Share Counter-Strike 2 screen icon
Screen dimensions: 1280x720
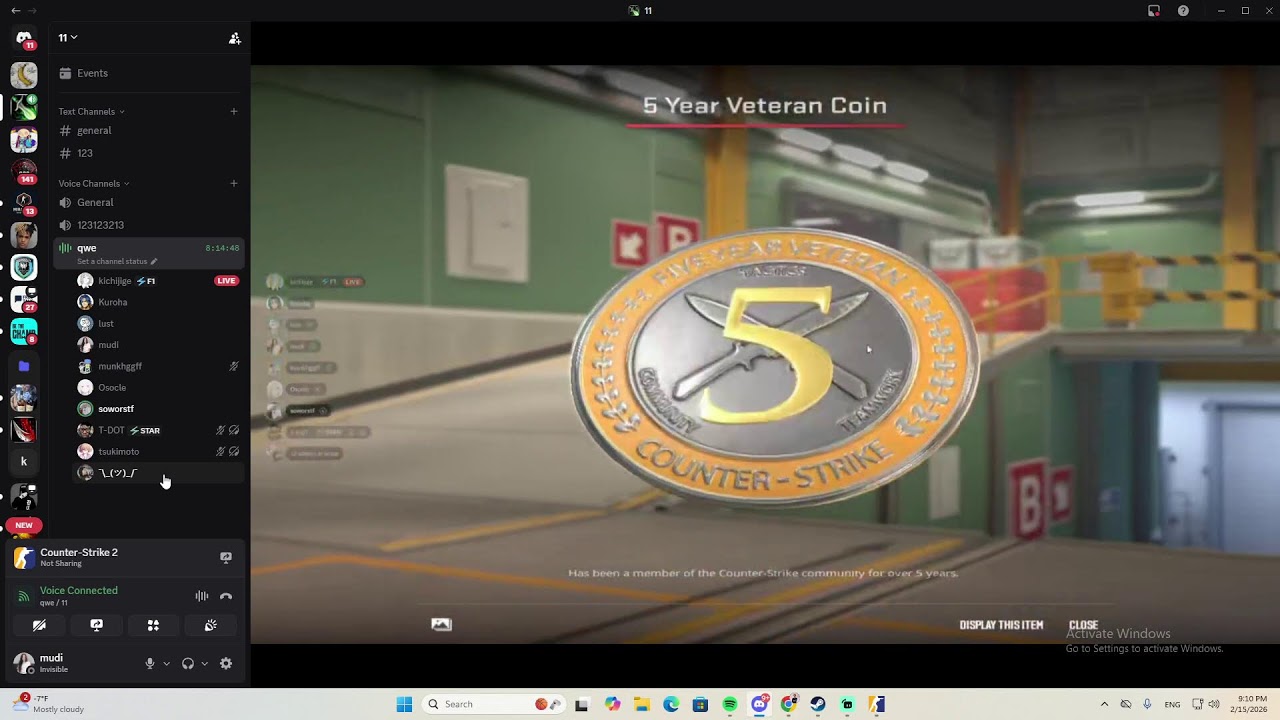pyautogui.click(x=226, y=557)
